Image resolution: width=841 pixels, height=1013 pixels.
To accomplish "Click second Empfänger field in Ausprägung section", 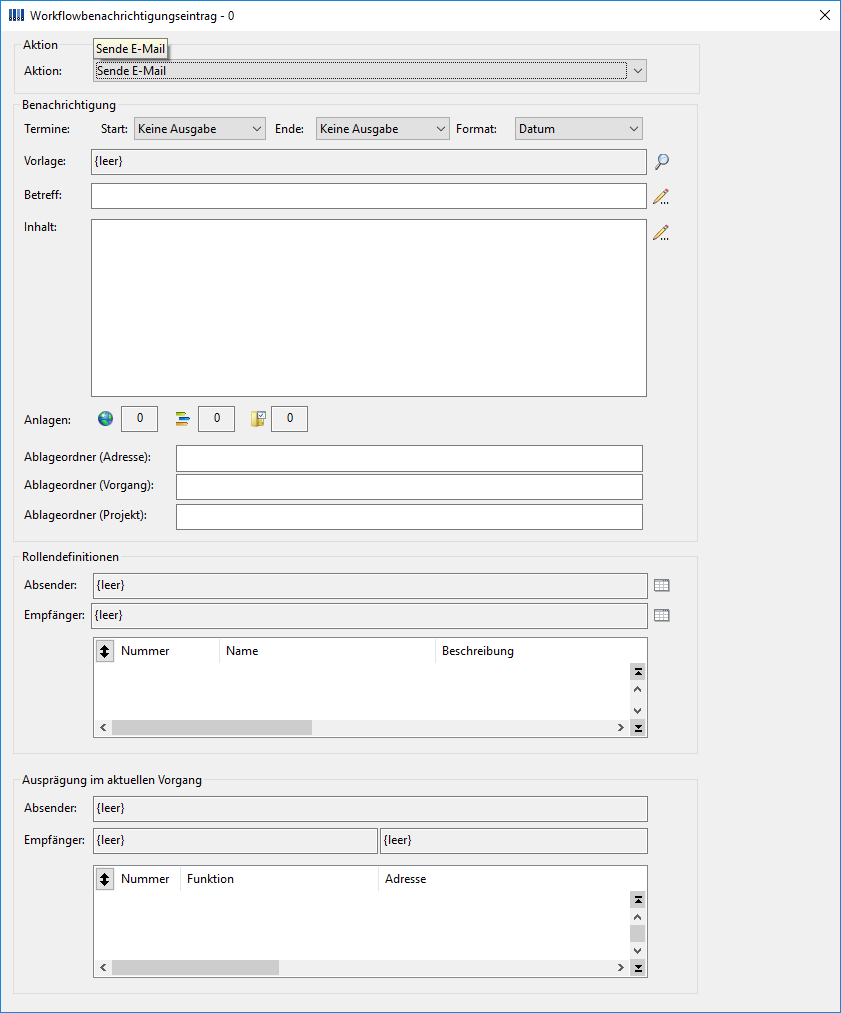I will (x=514, y=841).
